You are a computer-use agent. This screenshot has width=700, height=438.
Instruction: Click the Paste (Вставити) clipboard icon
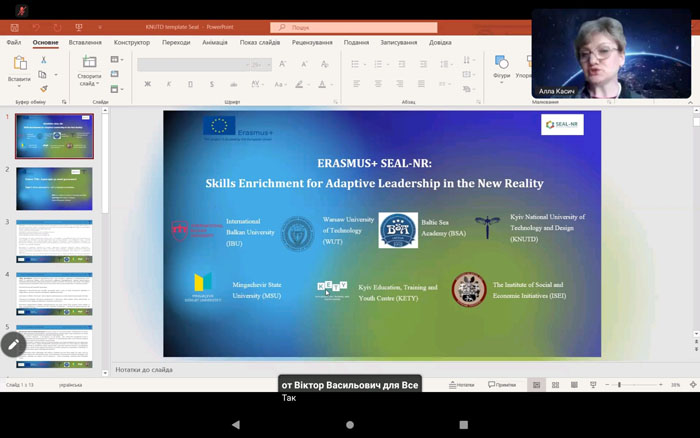click(20, 64)
